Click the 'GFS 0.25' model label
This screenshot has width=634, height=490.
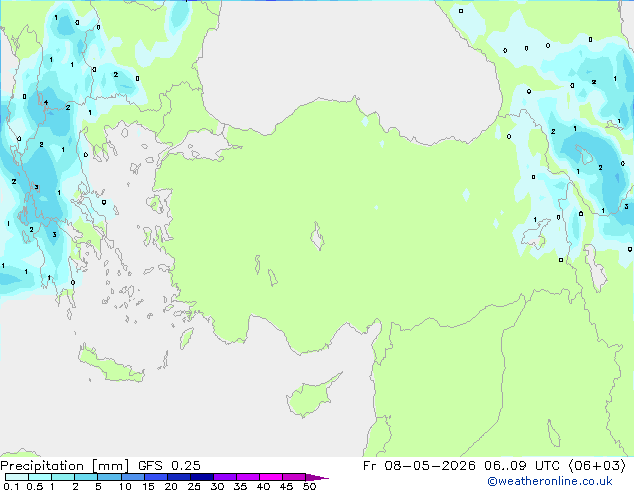click(x=169, y=466)
